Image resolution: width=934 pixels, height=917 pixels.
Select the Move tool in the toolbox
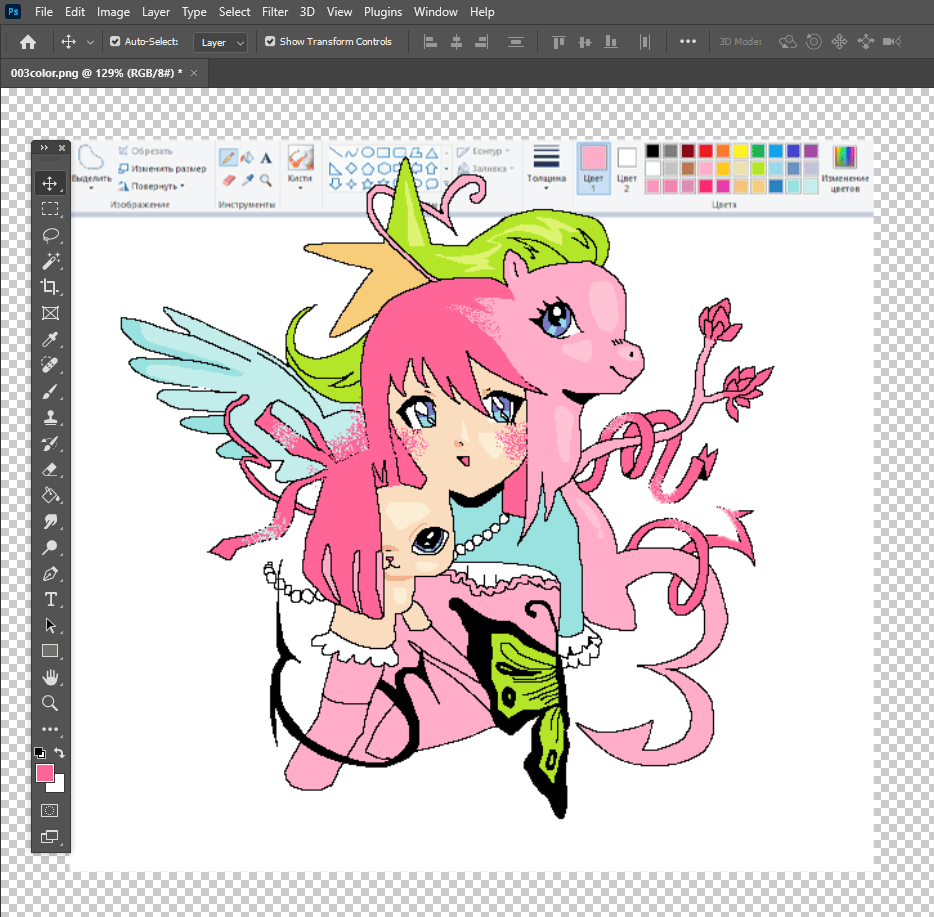[50, 183]
